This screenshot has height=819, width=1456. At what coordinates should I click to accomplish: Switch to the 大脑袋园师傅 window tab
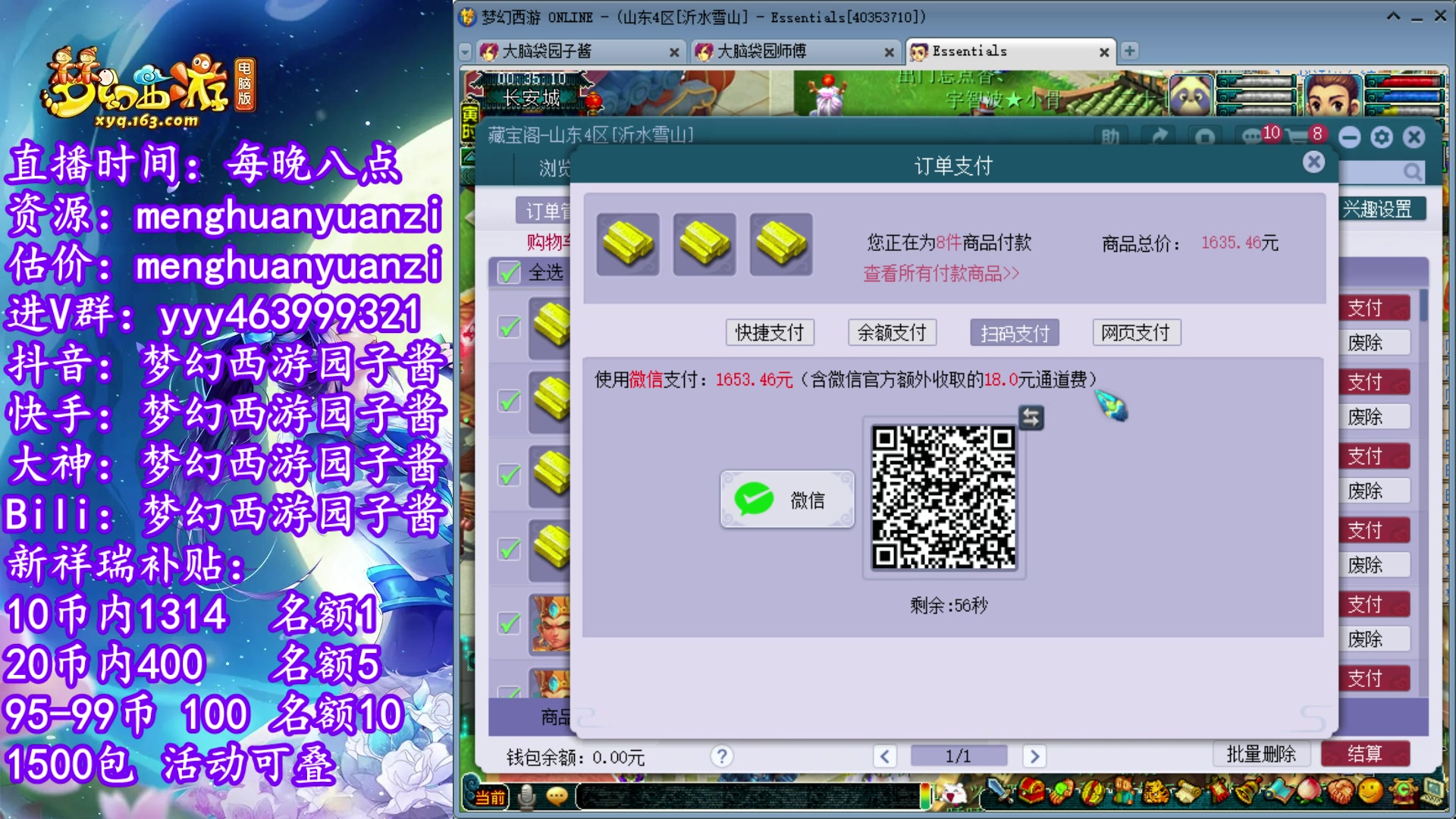click(x=794, y=51)
